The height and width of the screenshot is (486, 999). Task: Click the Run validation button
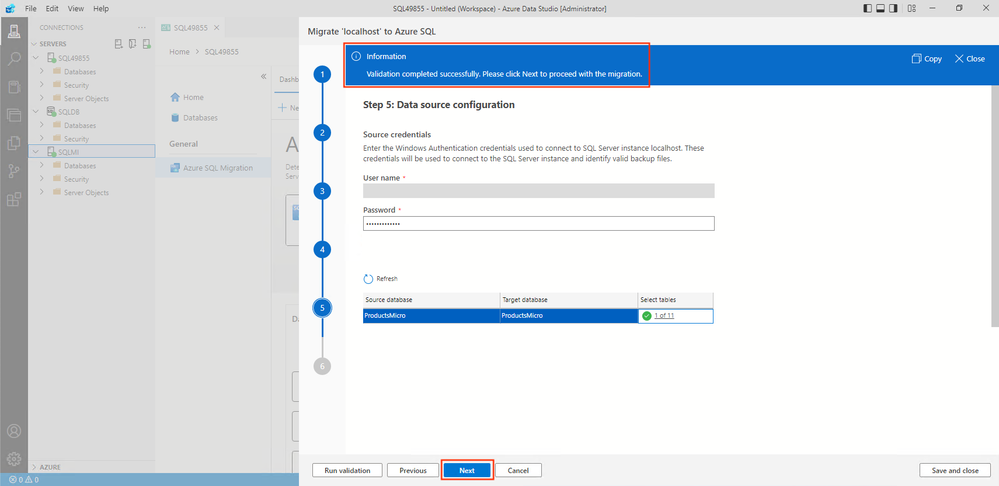(347, 470)
